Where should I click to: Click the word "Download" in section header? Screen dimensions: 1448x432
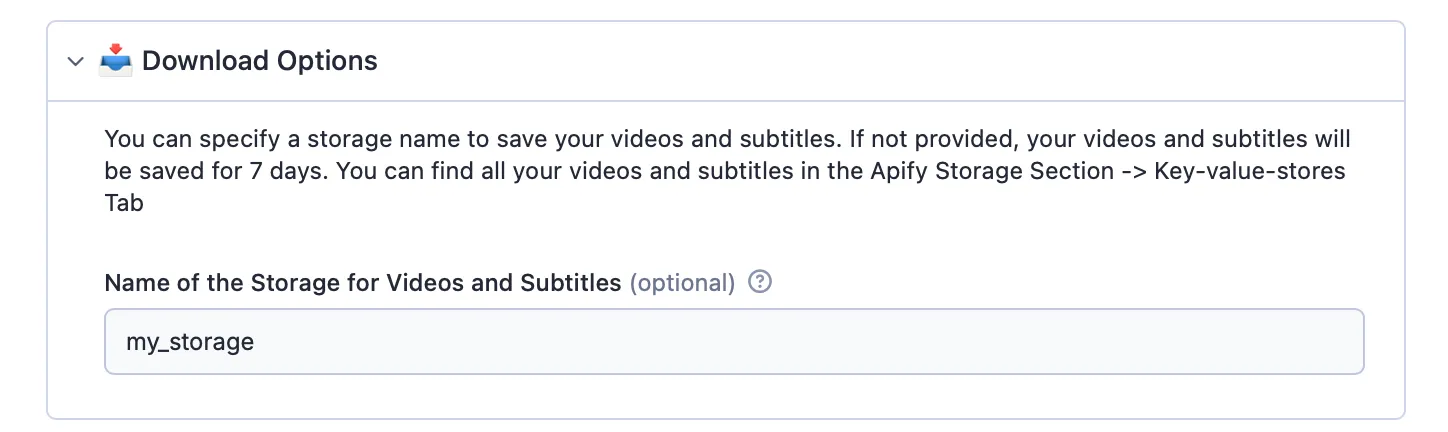(206, 61)
